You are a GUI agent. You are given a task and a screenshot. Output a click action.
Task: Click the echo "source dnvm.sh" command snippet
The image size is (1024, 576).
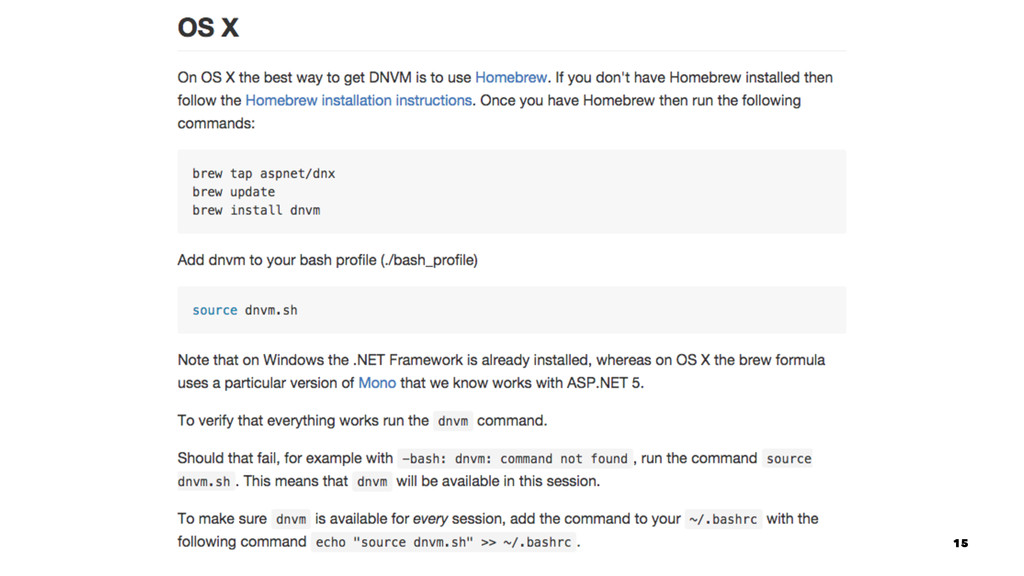click(x=443, y=542)
